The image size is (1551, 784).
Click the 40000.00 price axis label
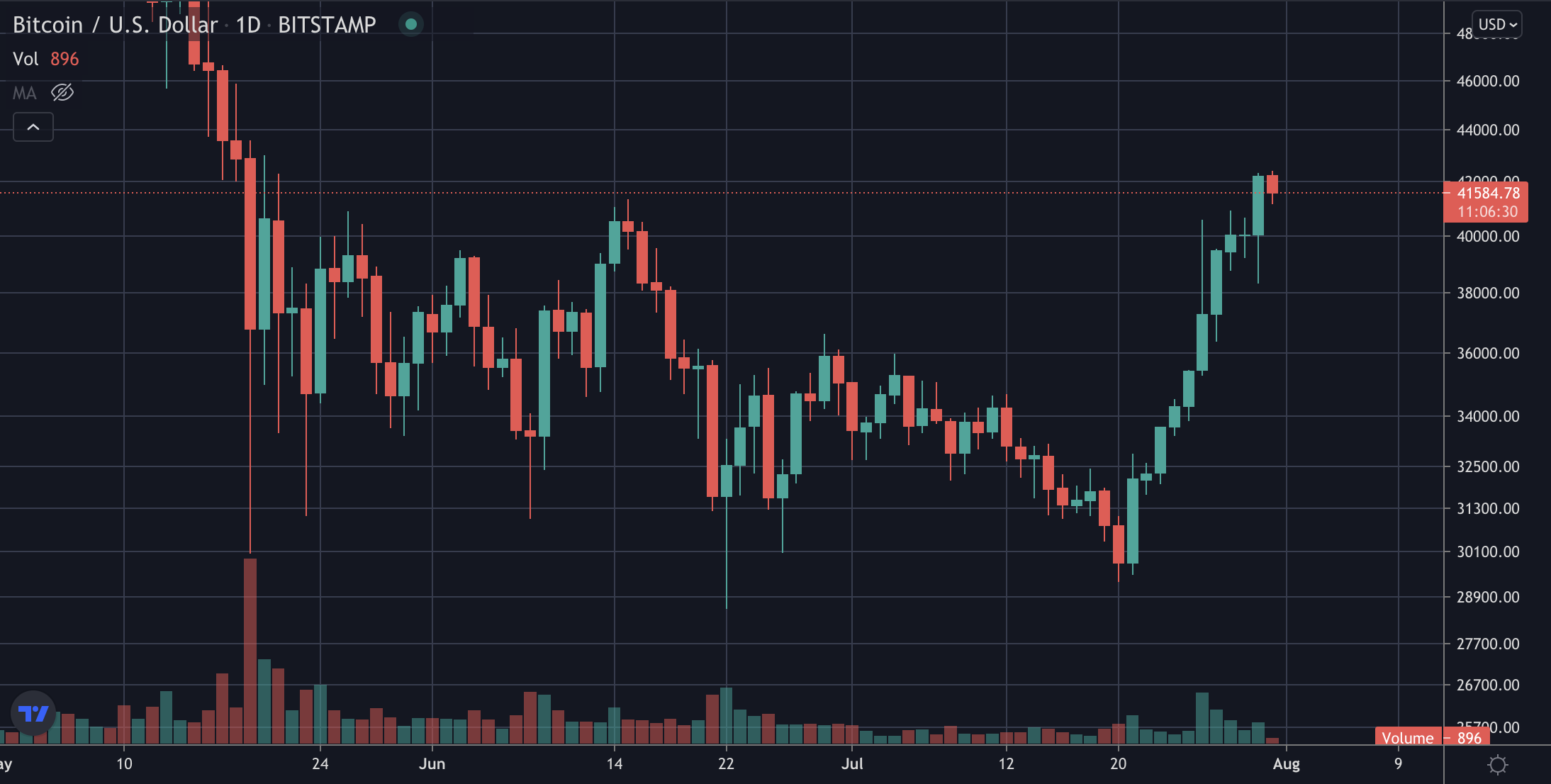pyautogui.click(x=1488, y=236)
